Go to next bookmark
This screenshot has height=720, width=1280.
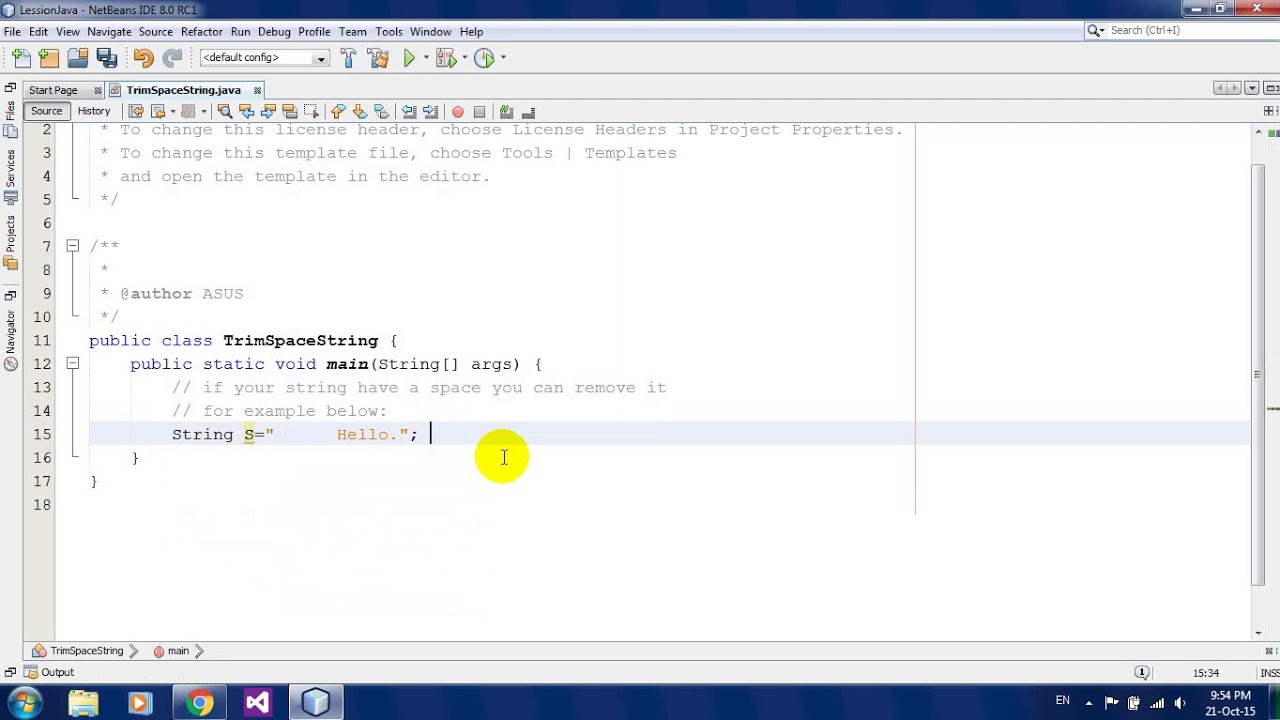(359, 111)
